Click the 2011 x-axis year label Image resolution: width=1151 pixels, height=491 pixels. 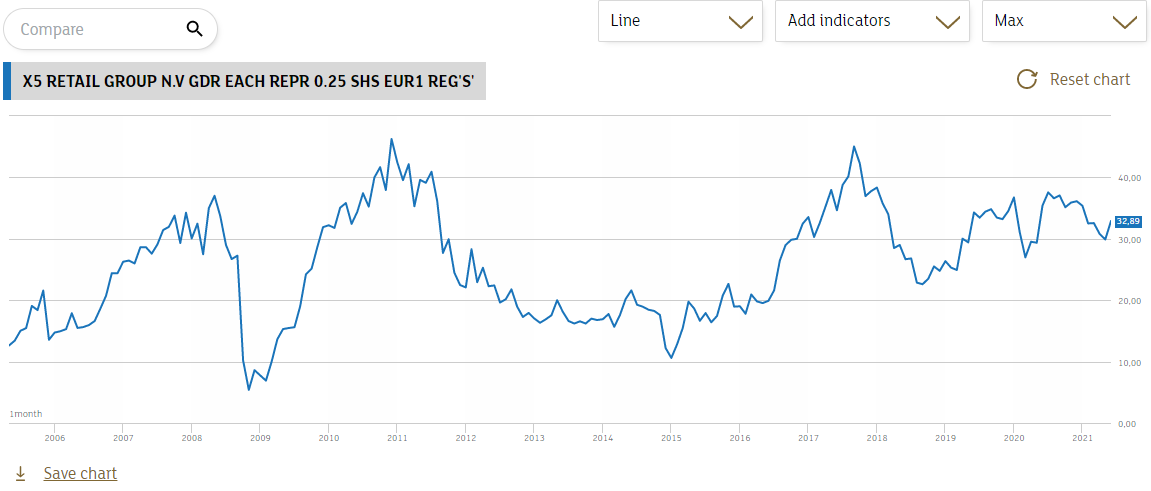(397, 438)
